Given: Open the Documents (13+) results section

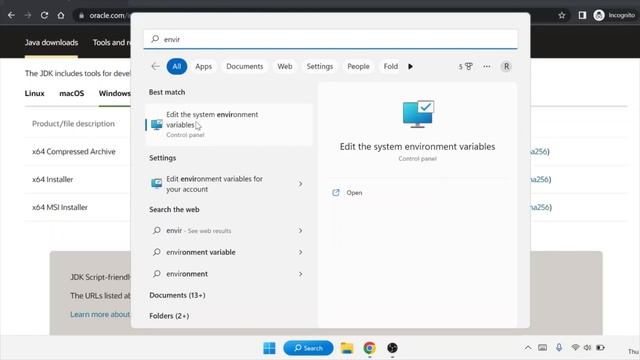Looking at the screenshot, I should tap(177, 295).
